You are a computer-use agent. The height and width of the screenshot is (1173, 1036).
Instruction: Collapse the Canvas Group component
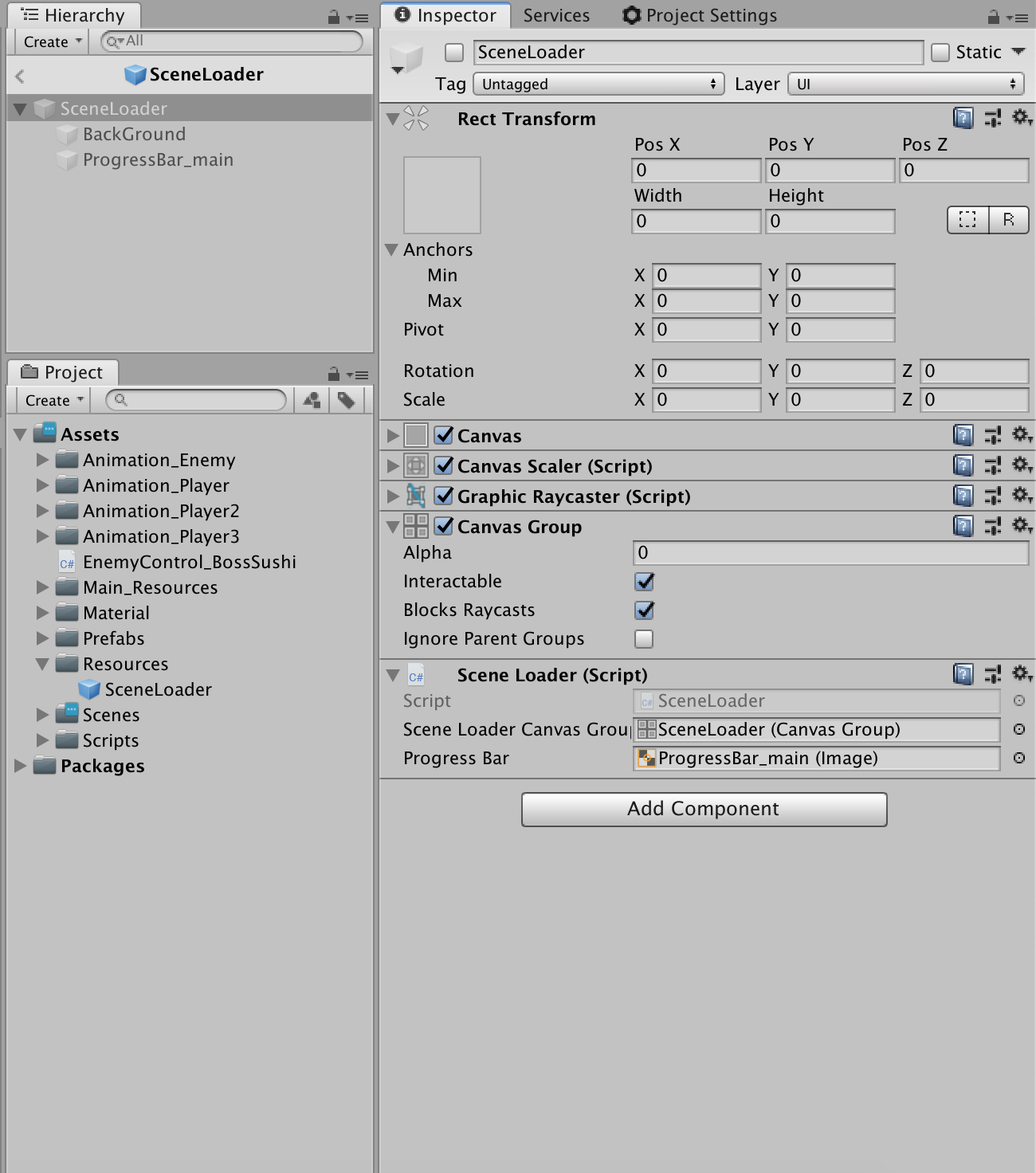(x=393, y=526)
